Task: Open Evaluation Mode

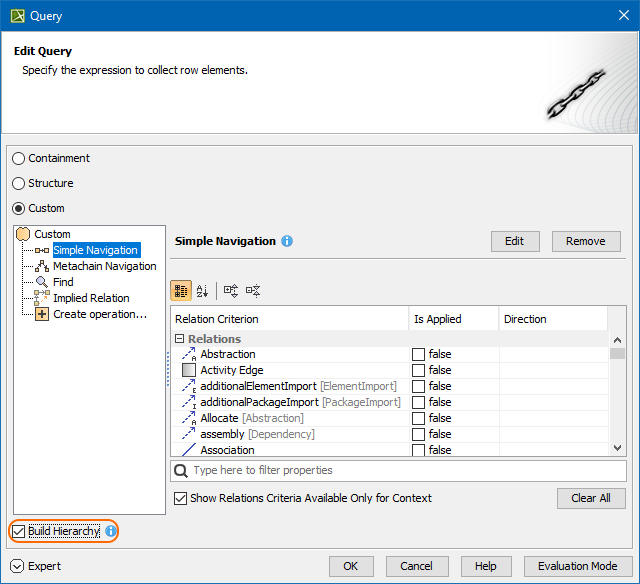Action: click(x=578, y=566)
